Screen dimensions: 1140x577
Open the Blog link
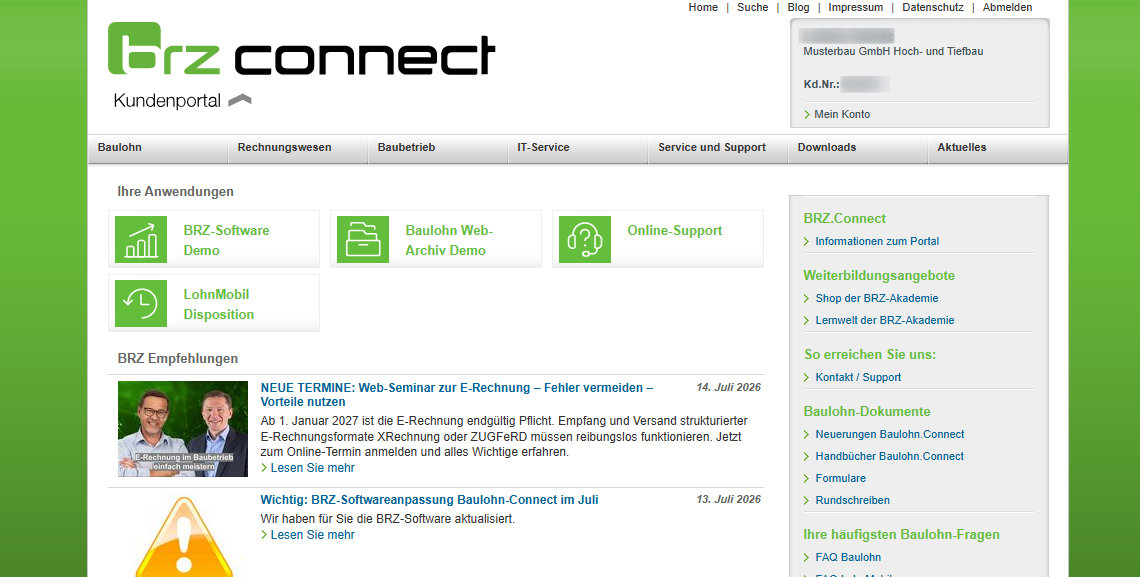click(798, 7)
